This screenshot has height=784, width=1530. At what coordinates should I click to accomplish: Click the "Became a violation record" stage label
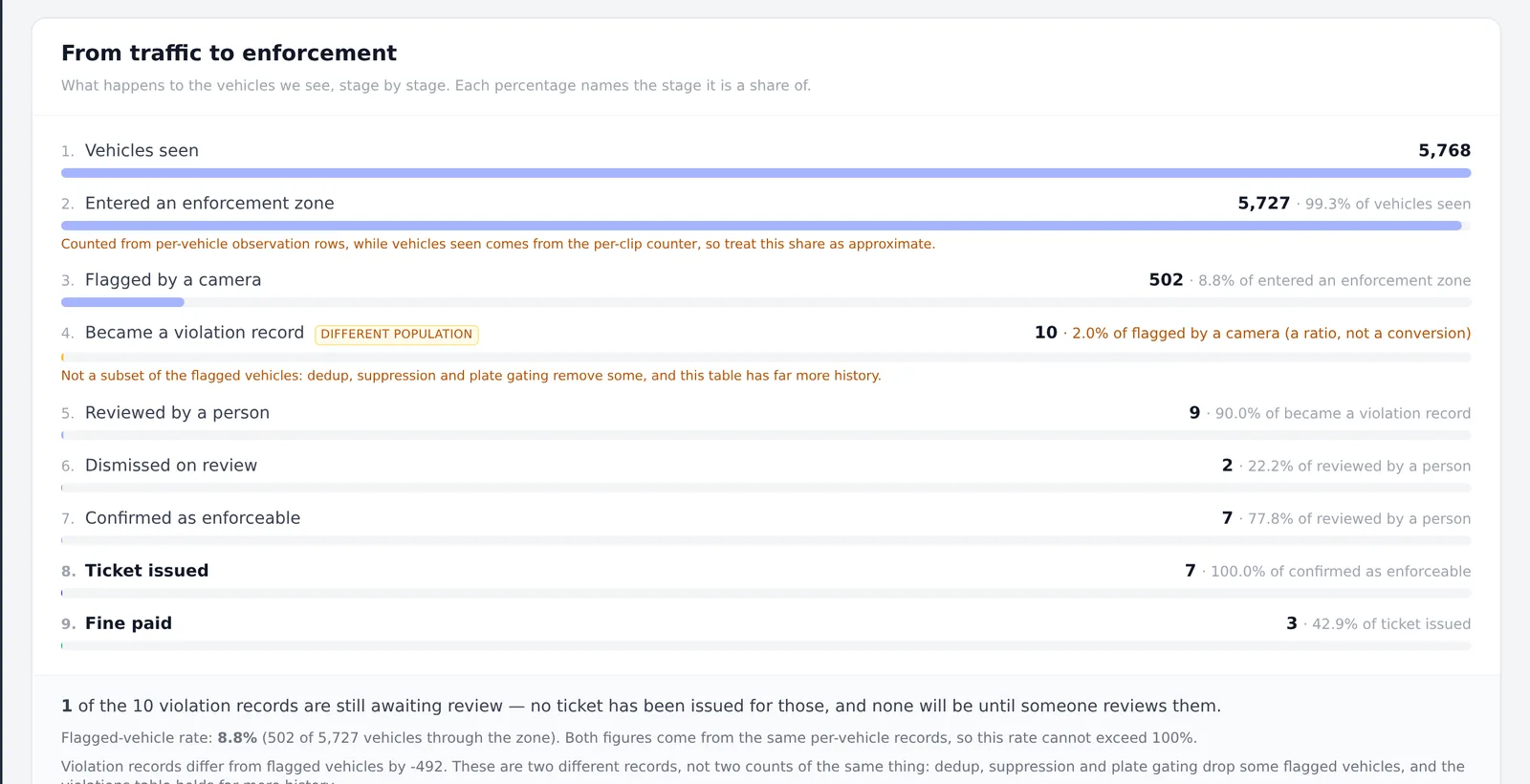(x=194, y=332)
